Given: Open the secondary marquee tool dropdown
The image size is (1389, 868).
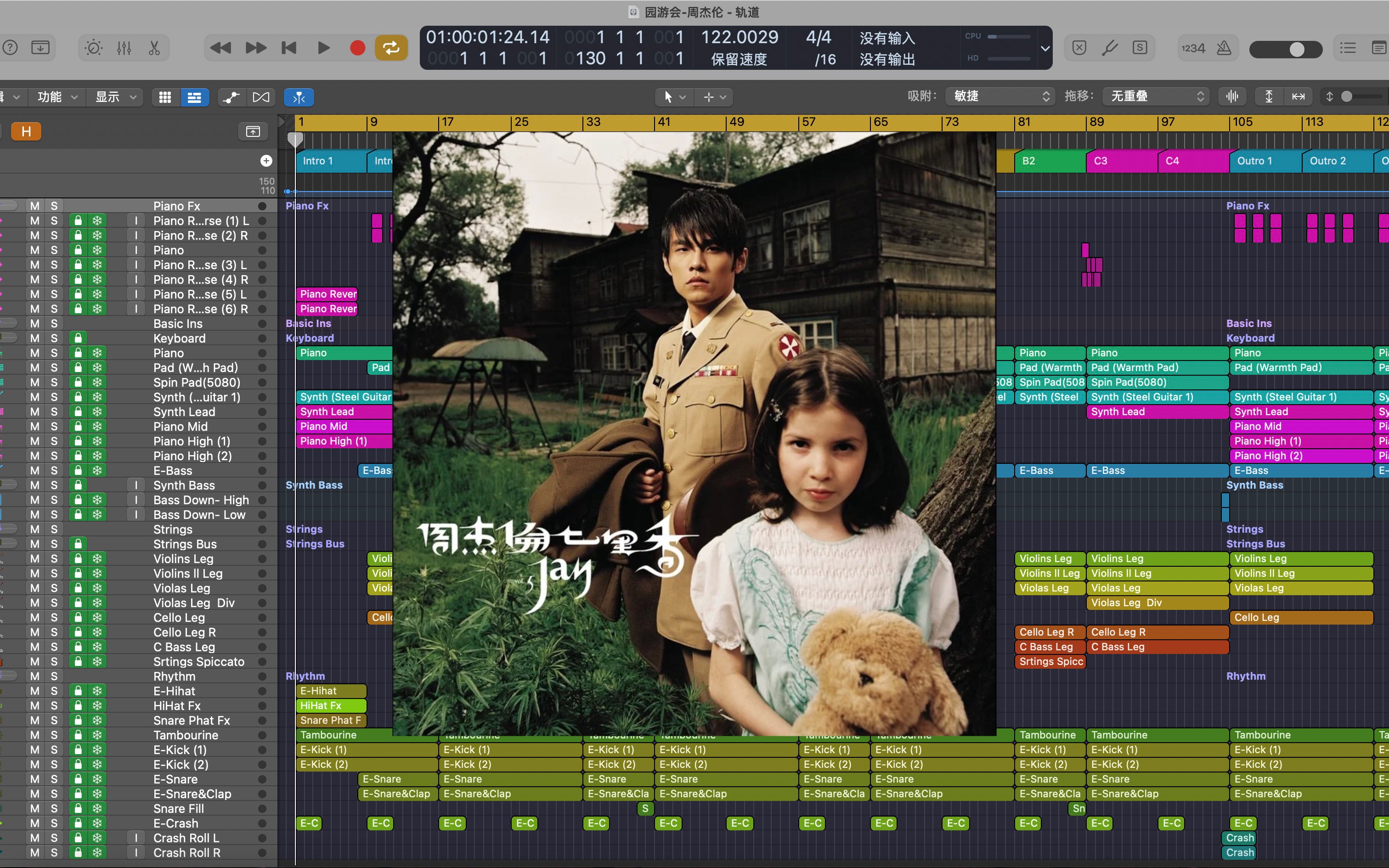Looking at the screenshot, I should [715, 97].
